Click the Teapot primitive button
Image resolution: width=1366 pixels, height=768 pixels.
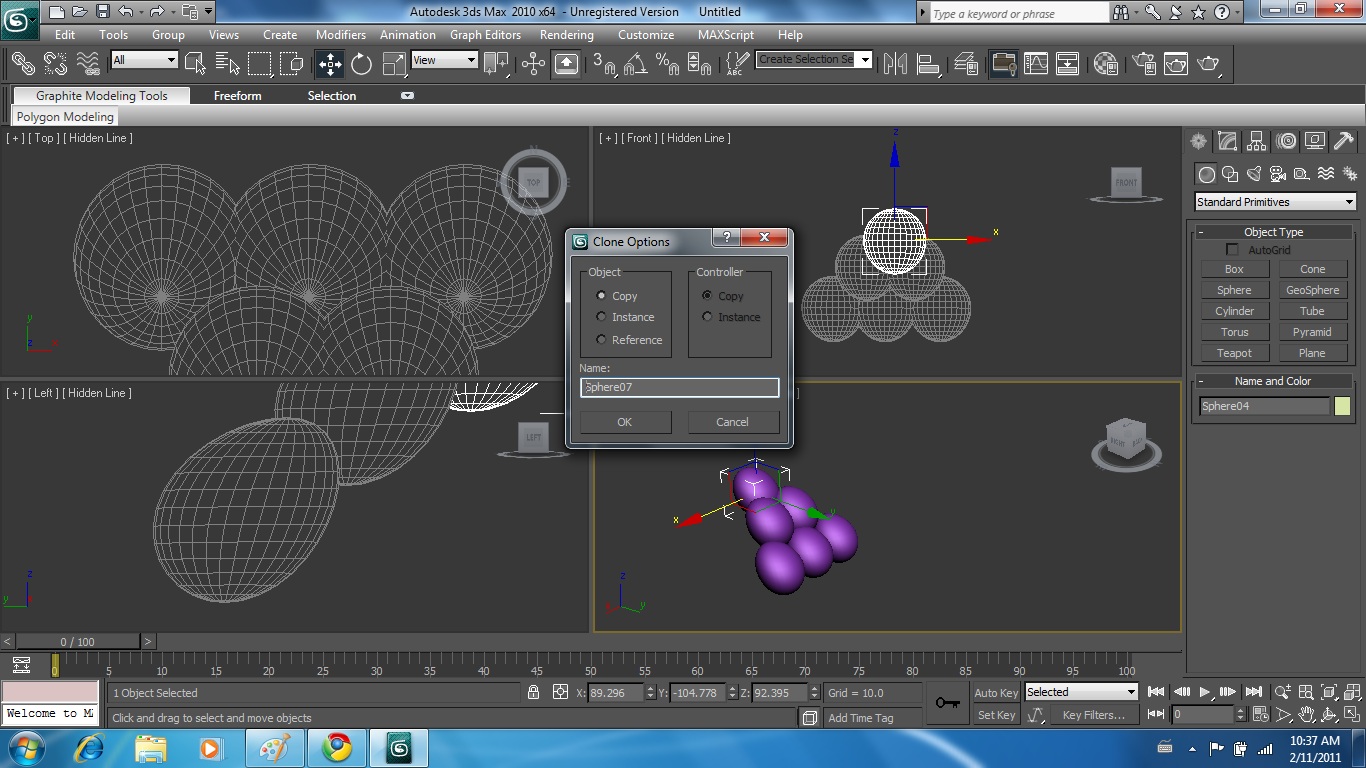coord(1234,353)
